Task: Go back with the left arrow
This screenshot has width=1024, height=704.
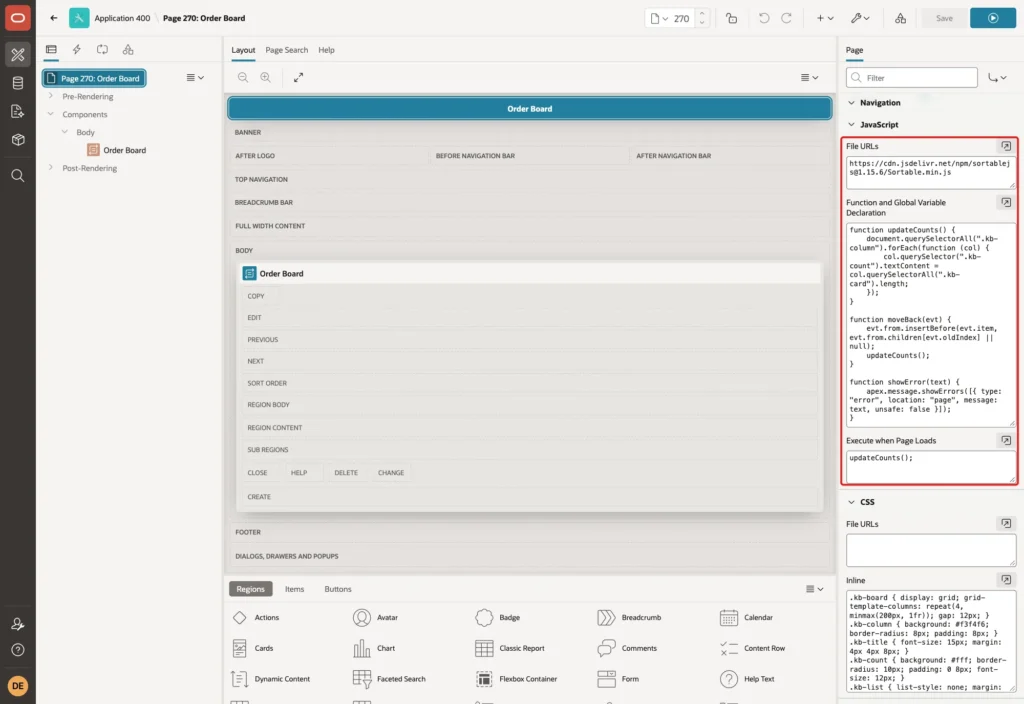Action: [54, 18]
